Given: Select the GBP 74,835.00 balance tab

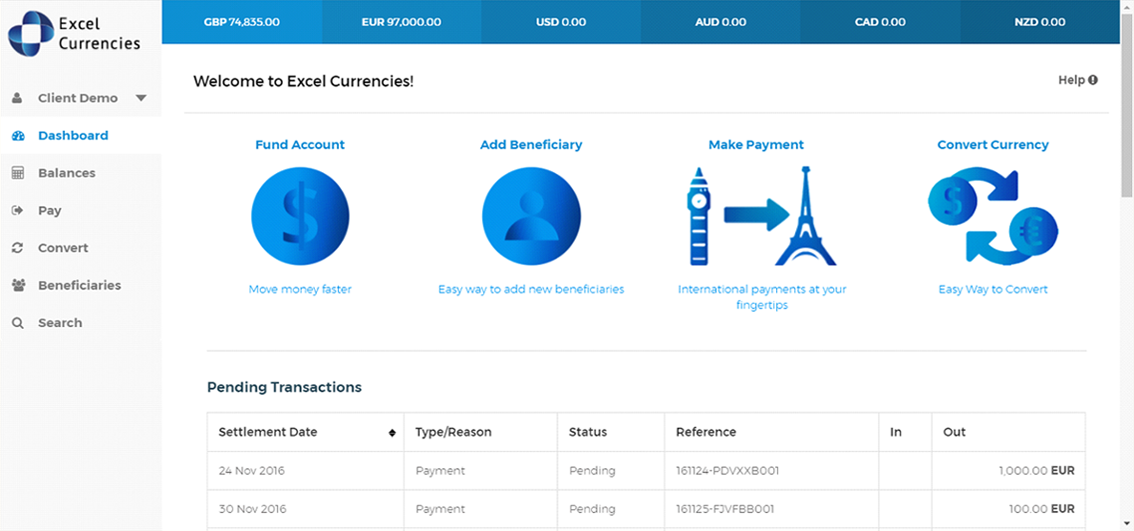Looking at the screenshot, I should tap(241, 22).
